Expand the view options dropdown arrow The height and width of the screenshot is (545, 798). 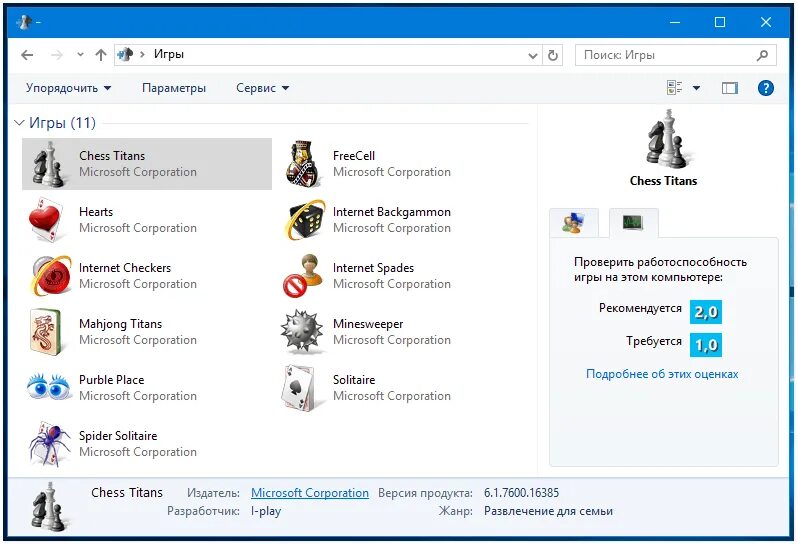[x=696, y=88]
